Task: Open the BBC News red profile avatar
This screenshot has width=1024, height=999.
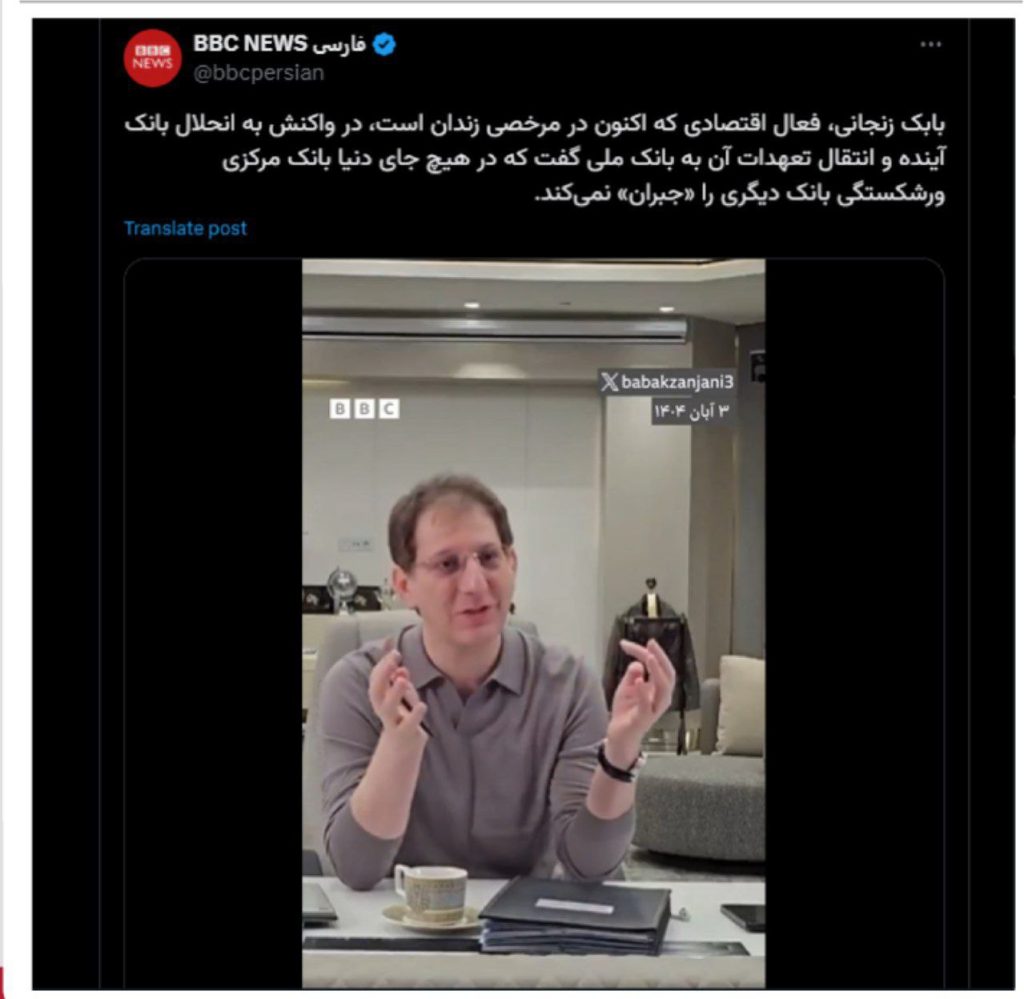Action: pyautogui.click(x=152, y=57)
